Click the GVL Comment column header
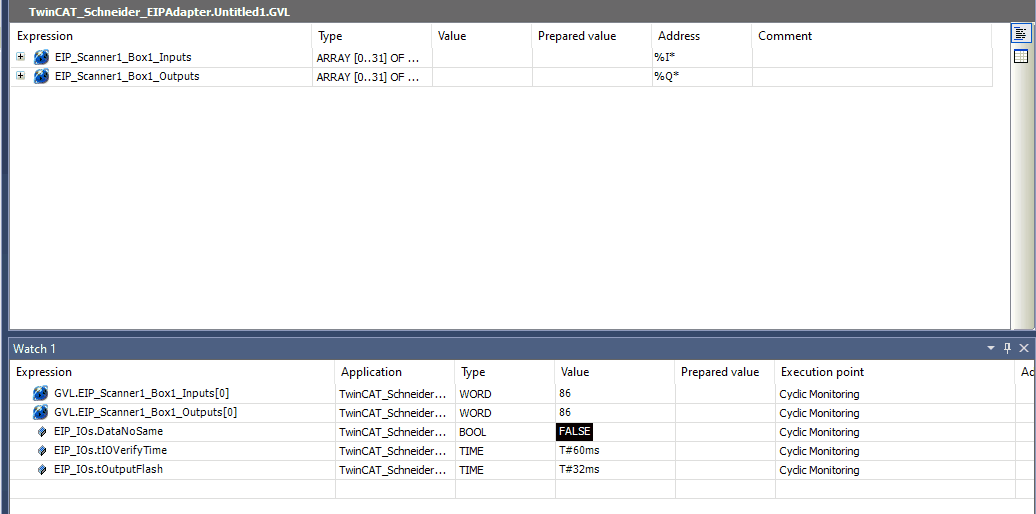The image size is (1036, 514). click(x=872, y=36)
